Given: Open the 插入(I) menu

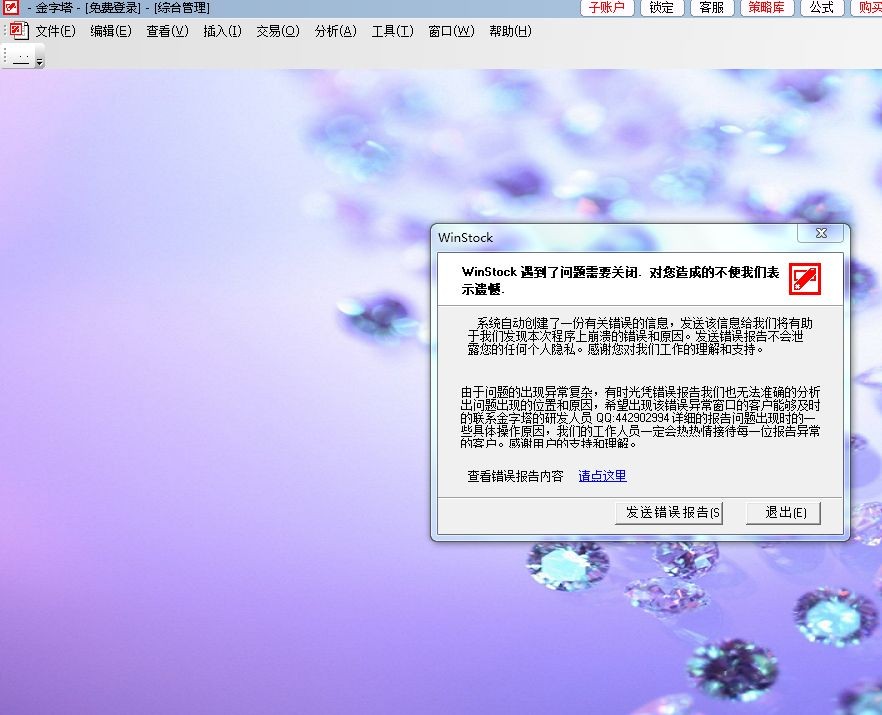Looking at the screenshot, I should [222, 31].
